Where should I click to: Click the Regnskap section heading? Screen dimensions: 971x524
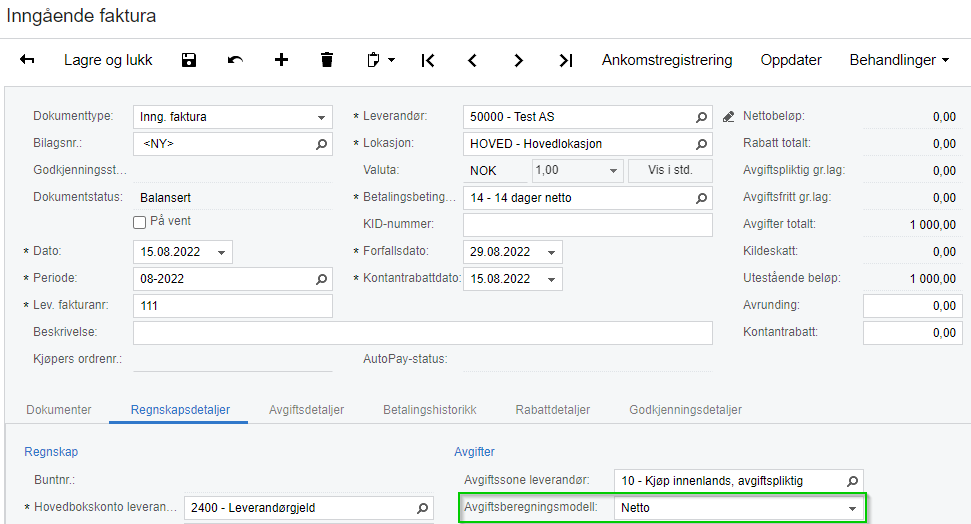pyautogui.click(x=51, y=452)
